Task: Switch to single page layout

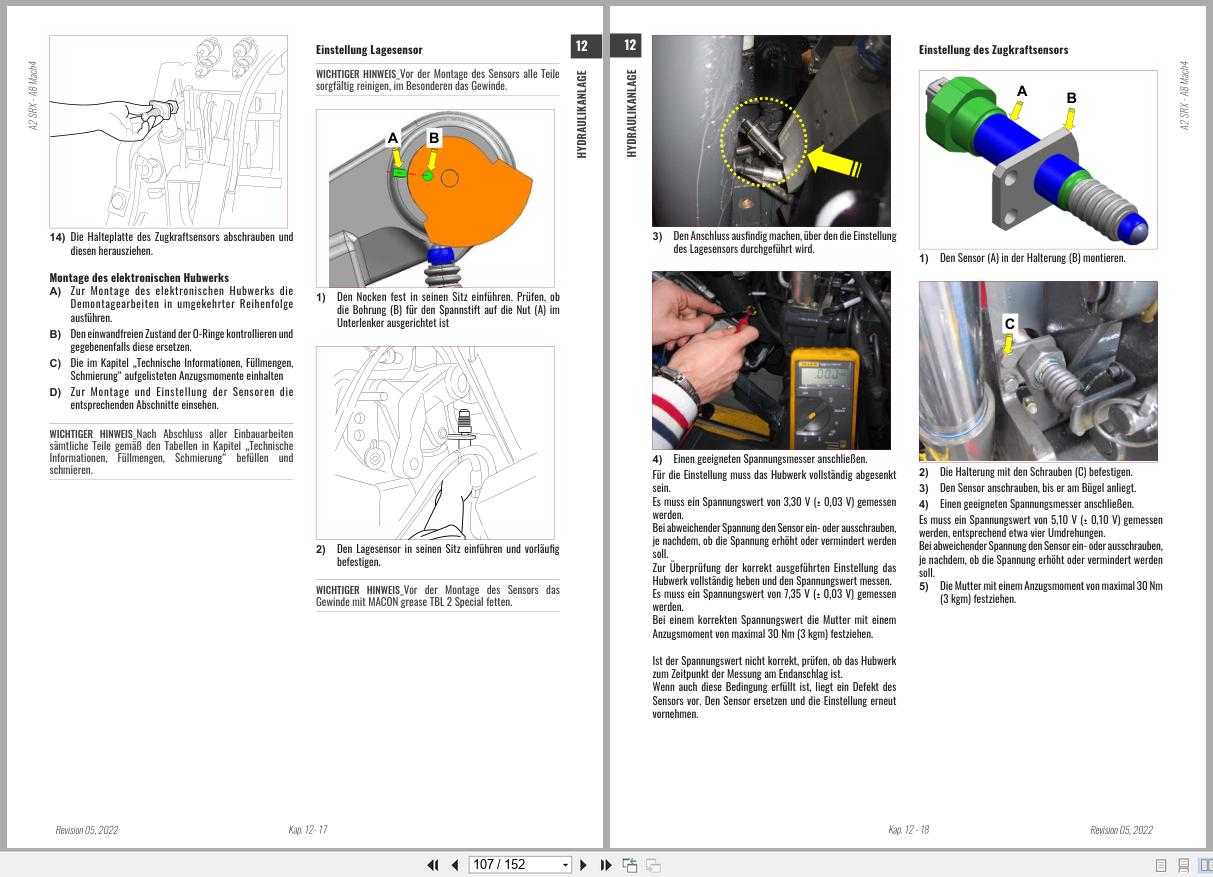Action: [x=1161, y=865]
